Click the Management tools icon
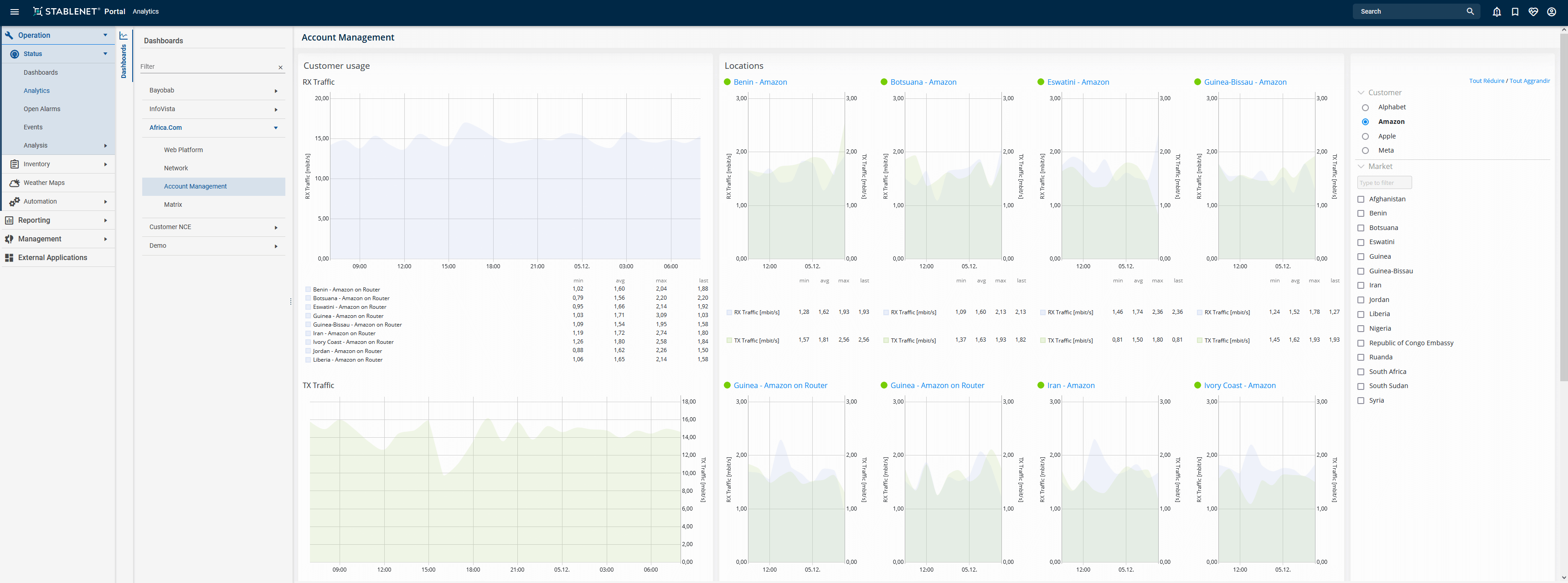The height and width of the screenshot is (583, 1568). point(9,240)
